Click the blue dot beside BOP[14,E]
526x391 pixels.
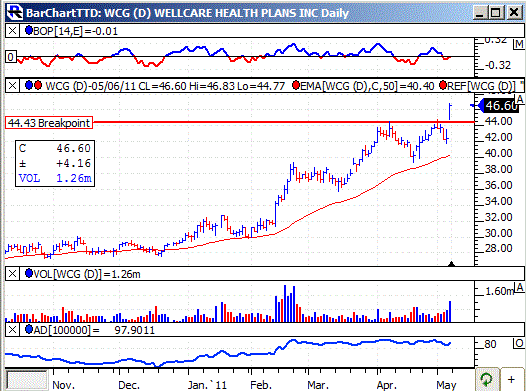(x=29, y=31)
